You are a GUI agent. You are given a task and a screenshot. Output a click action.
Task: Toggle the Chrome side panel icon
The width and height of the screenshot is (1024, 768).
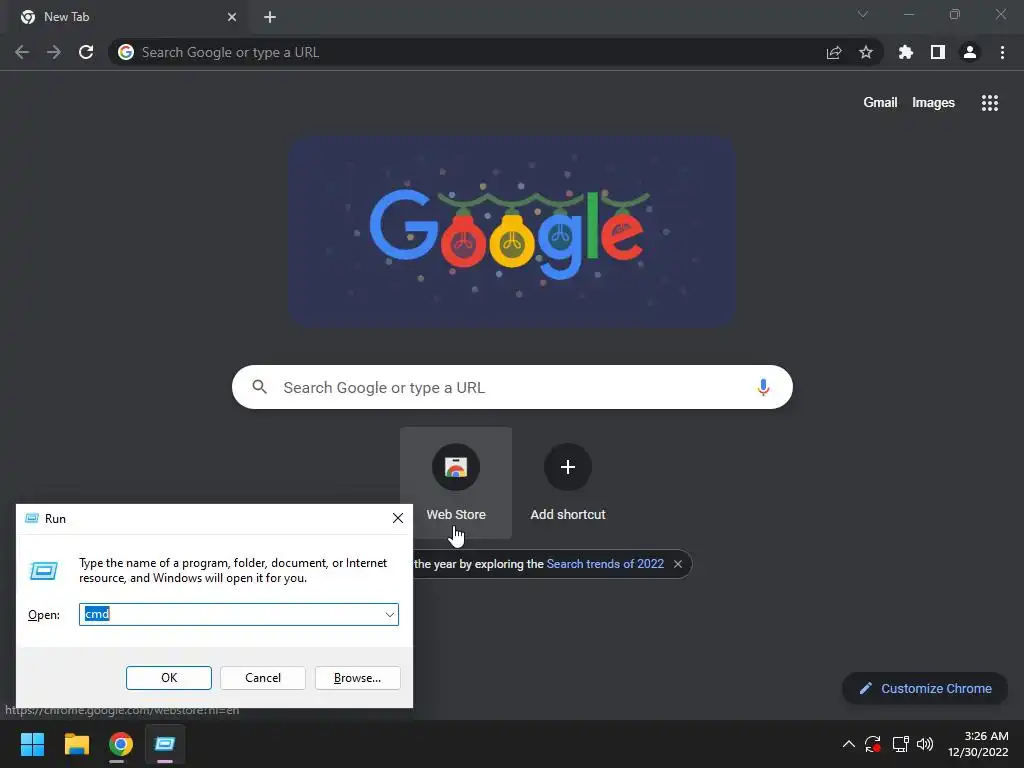(x=938, y=52)
